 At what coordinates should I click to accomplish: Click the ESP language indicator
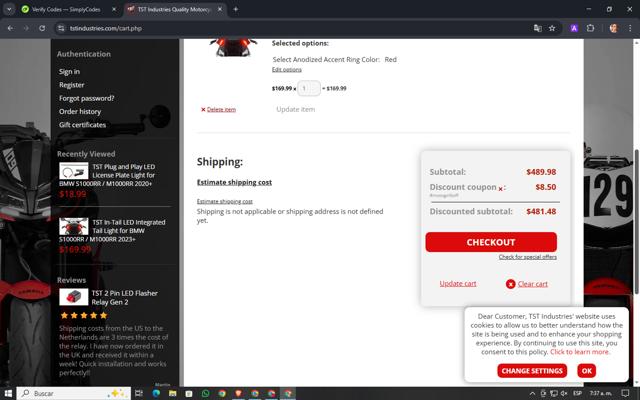tap(577, 393)
